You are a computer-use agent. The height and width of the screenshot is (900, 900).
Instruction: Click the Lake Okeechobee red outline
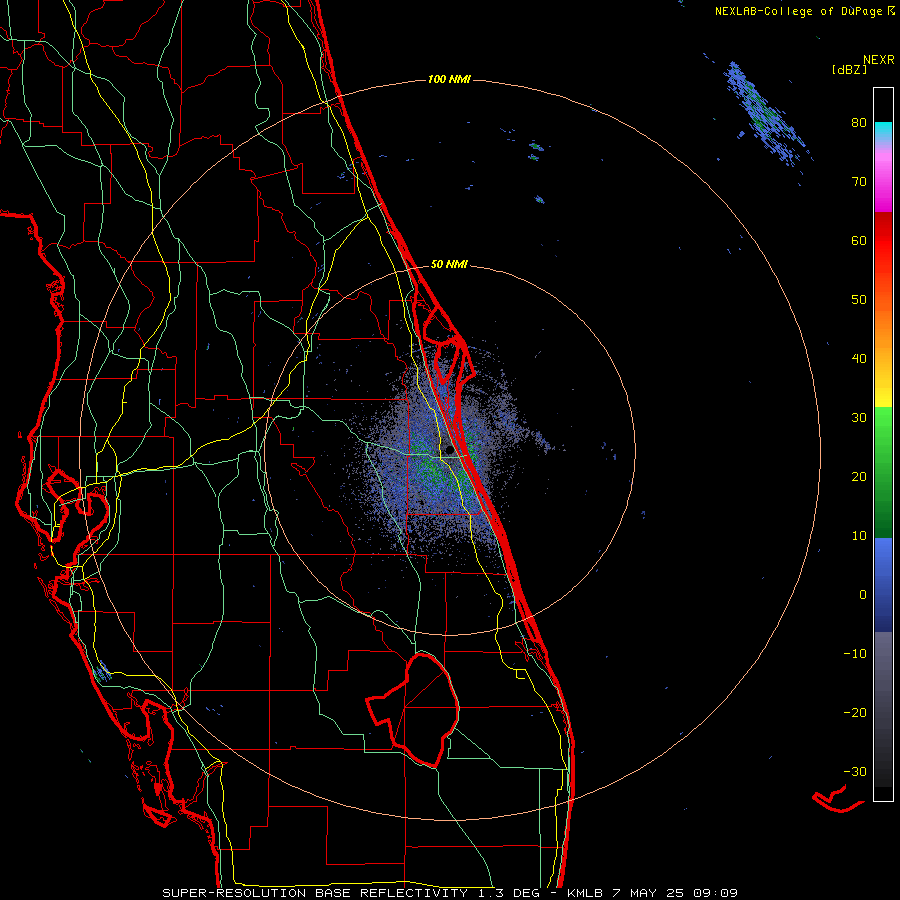point(413,710)
